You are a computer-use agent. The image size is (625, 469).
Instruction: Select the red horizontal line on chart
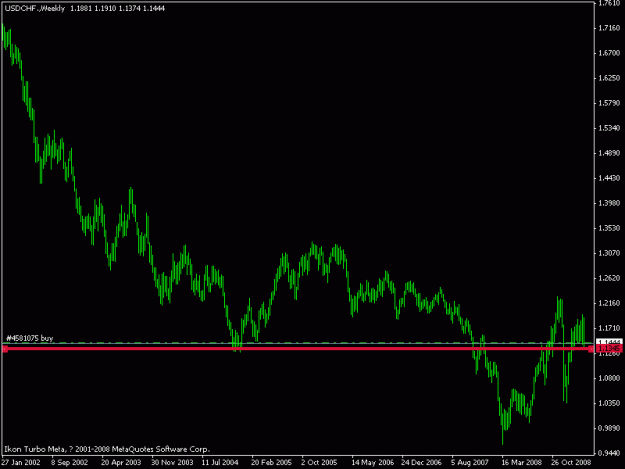pos(298,349)
